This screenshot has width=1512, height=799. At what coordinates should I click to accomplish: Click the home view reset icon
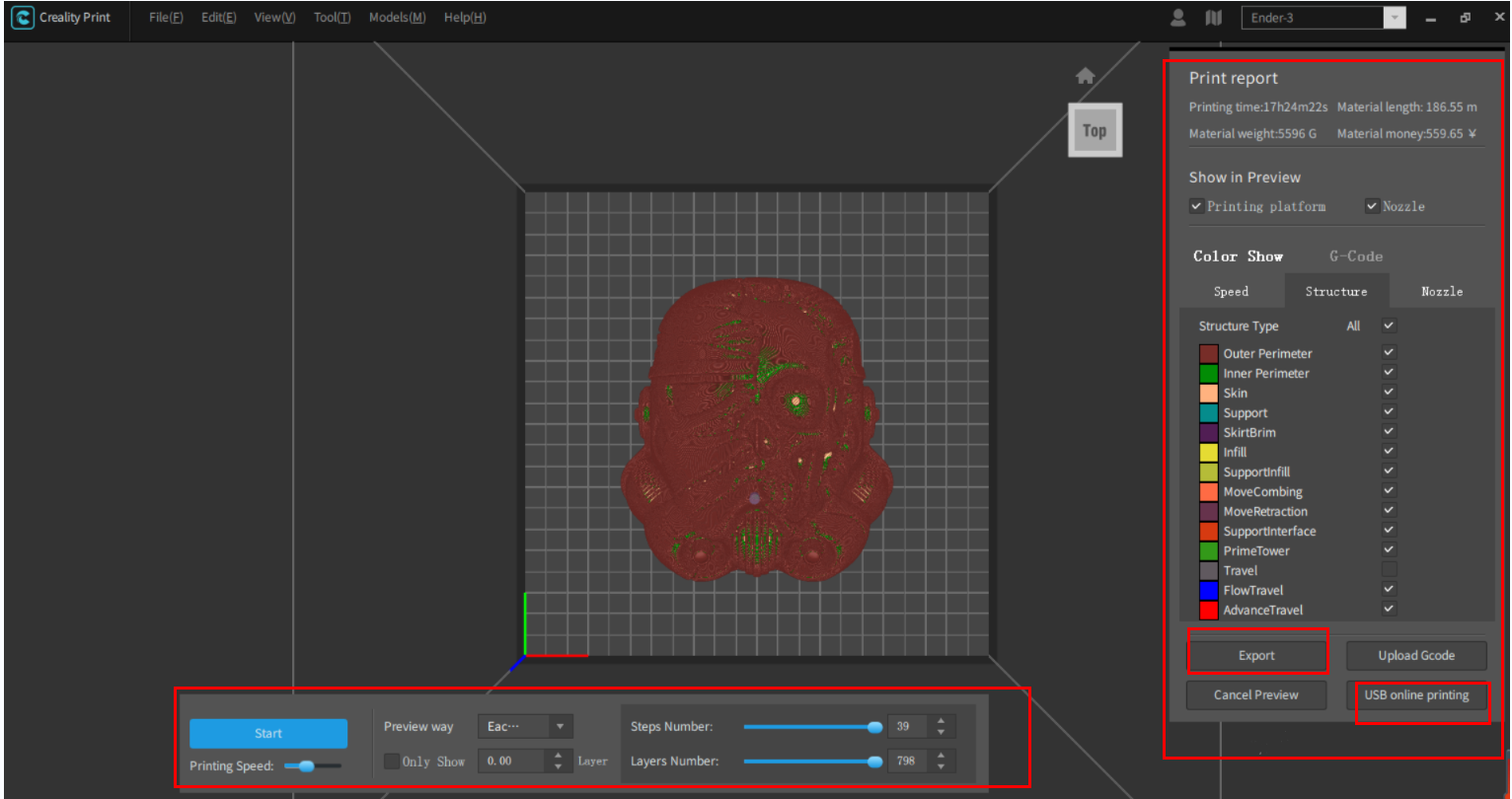coord(1085,76)
